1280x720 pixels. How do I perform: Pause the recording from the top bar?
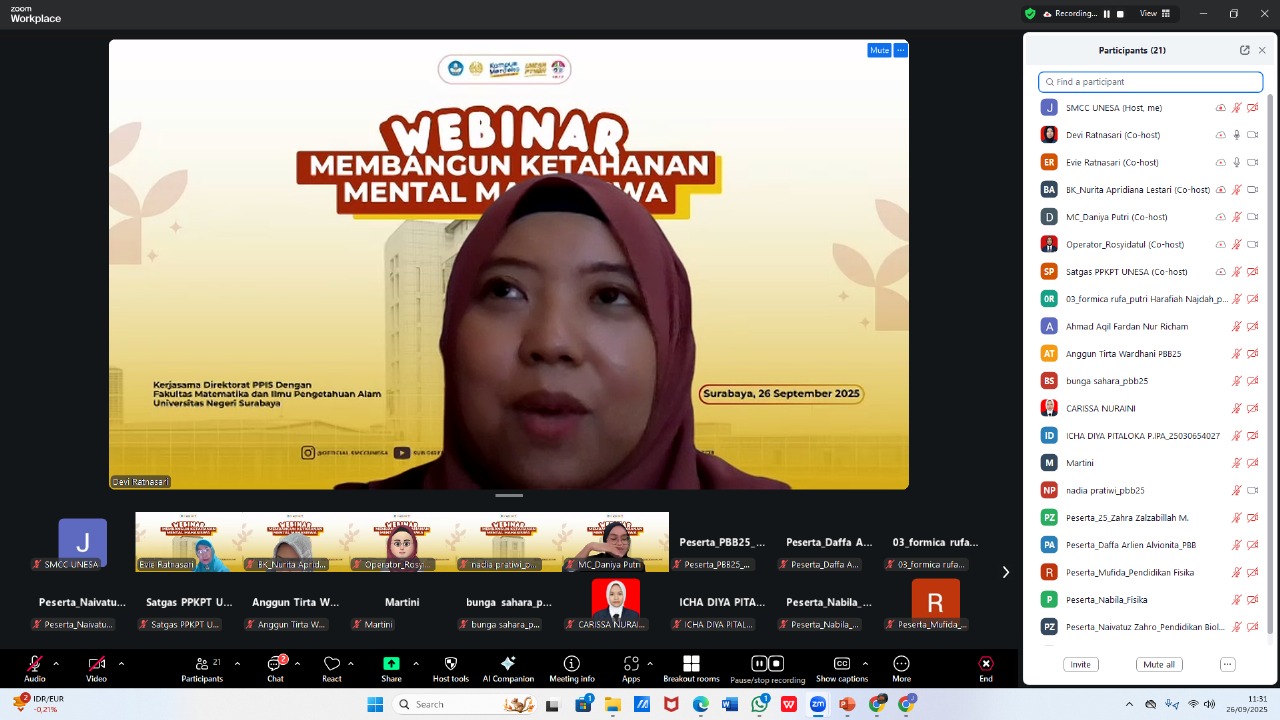click(x=1107, y=14)
